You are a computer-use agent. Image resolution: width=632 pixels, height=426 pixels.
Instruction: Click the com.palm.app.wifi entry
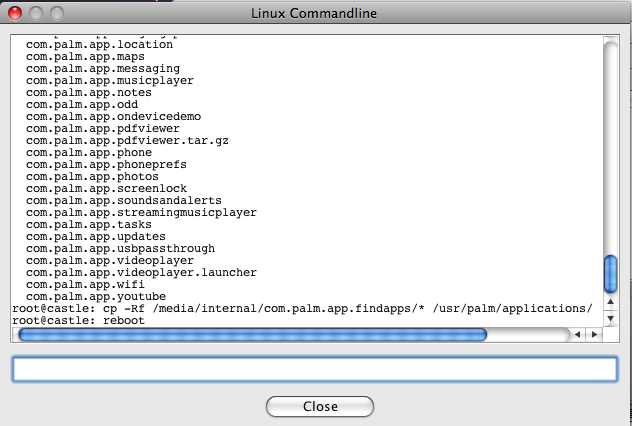point(85,285)
